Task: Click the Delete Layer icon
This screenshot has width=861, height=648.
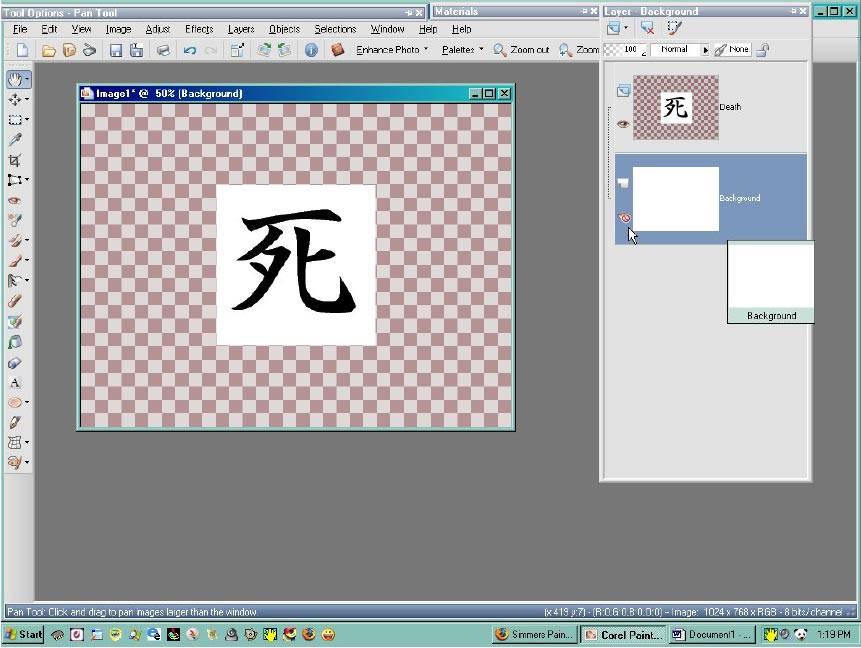Action: click(647, 27)
